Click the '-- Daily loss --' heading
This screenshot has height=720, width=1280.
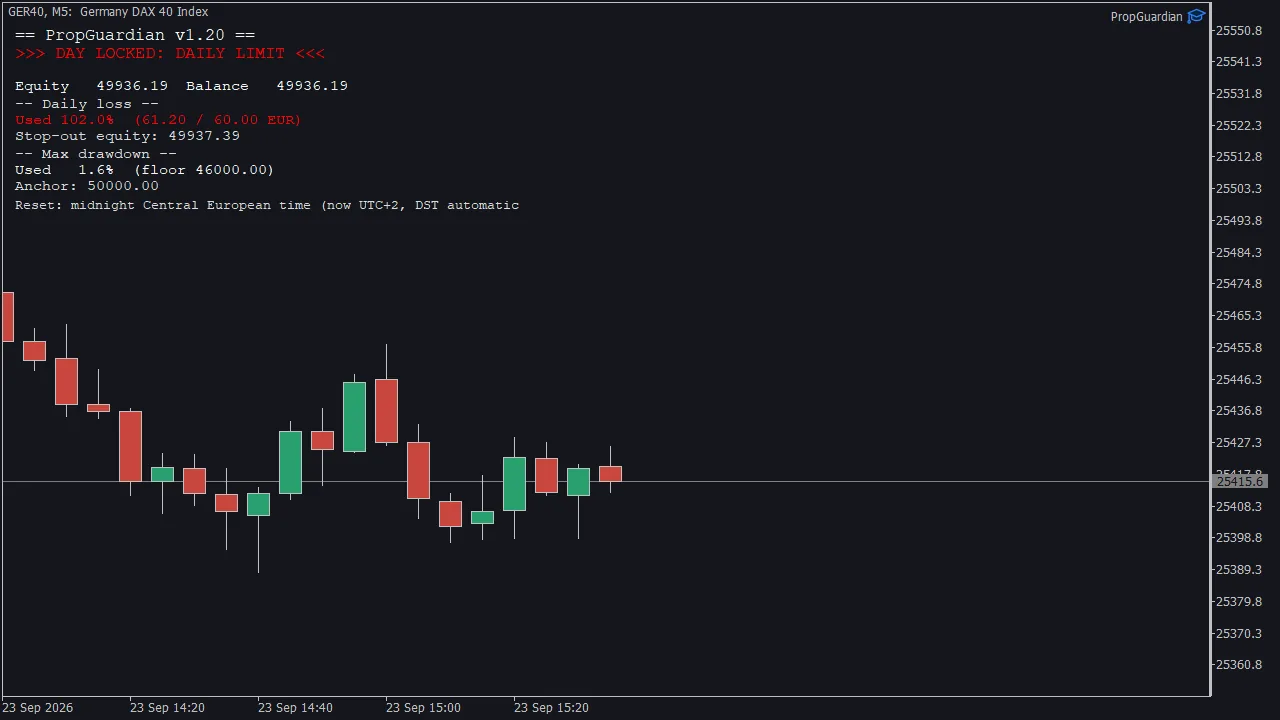point(87,104)
